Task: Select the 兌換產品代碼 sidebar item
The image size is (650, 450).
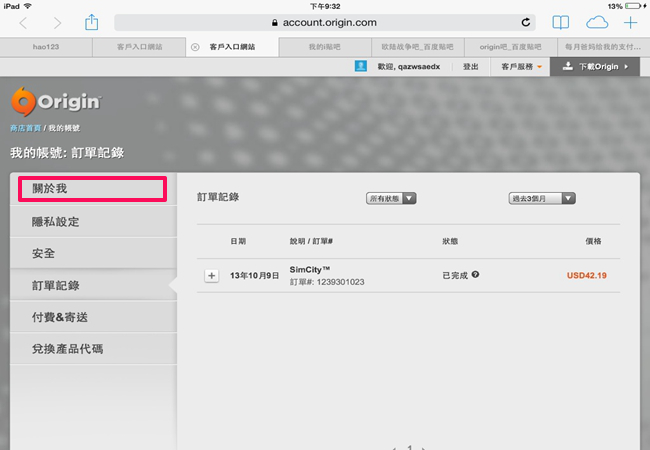Action: click(93, 349)
